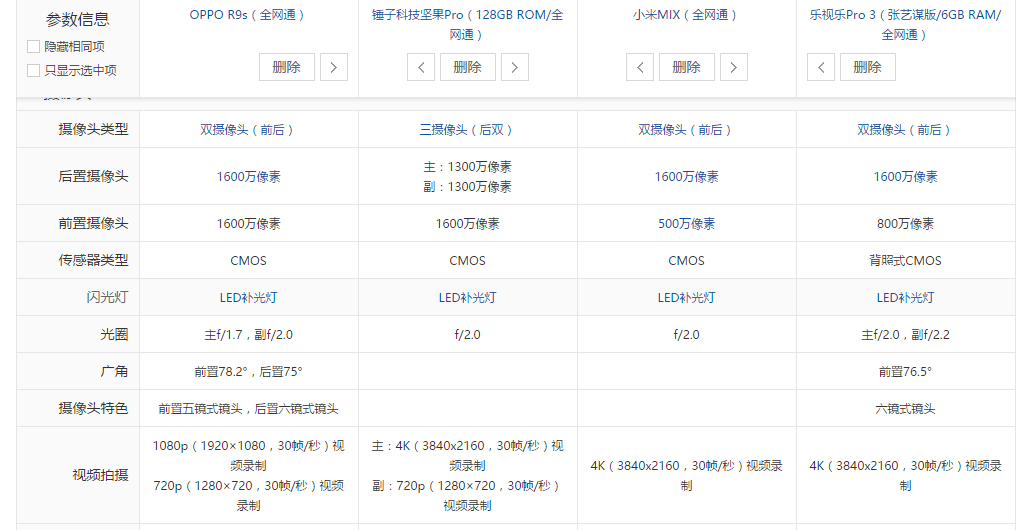Select 小米MIX aperture f/2.0 value
The image size is (1020, 530).
pyautogui.click(x=686, y=335)
